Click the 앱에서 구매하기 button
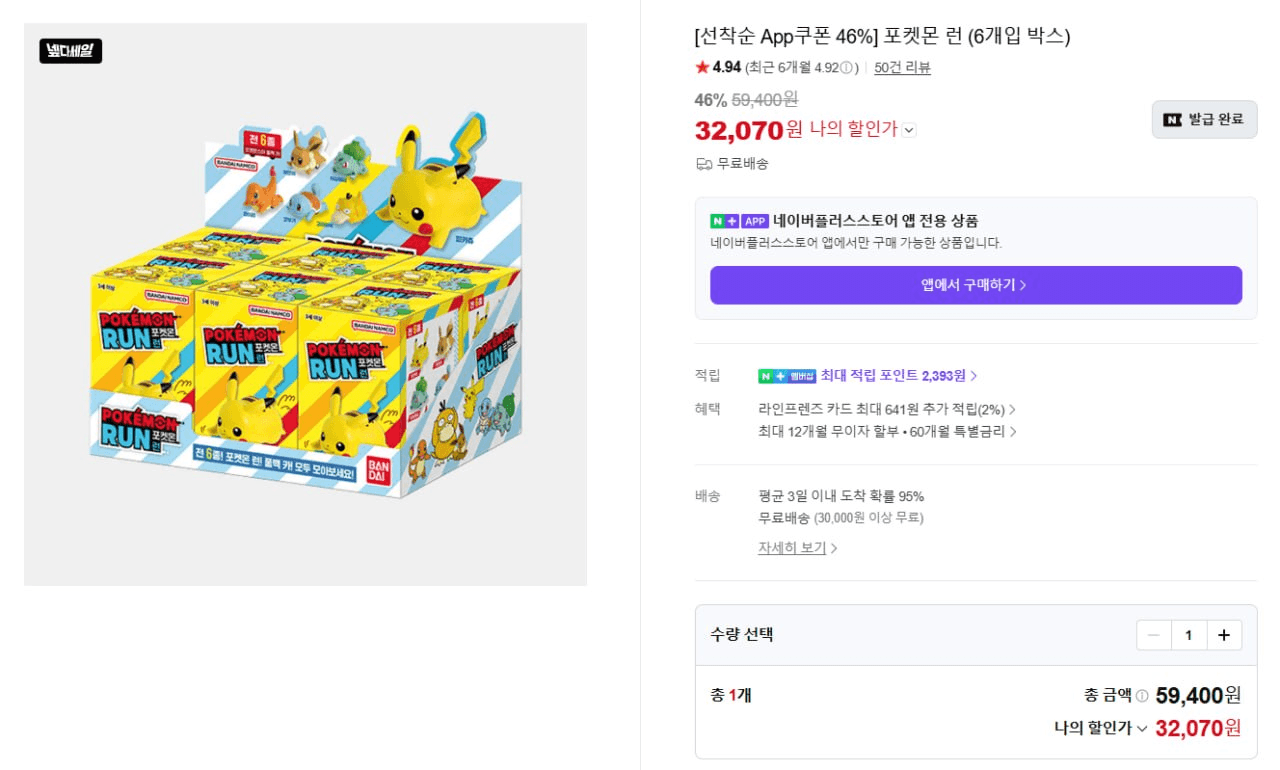The width and height of the screenshot is (1280, 770). [976, 285]
